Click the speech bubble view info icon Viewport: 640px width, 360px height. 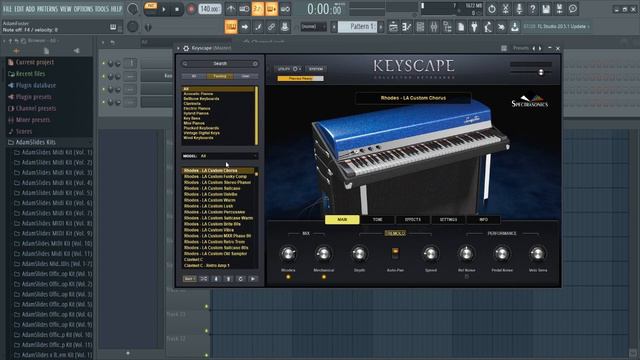(573, 9)
